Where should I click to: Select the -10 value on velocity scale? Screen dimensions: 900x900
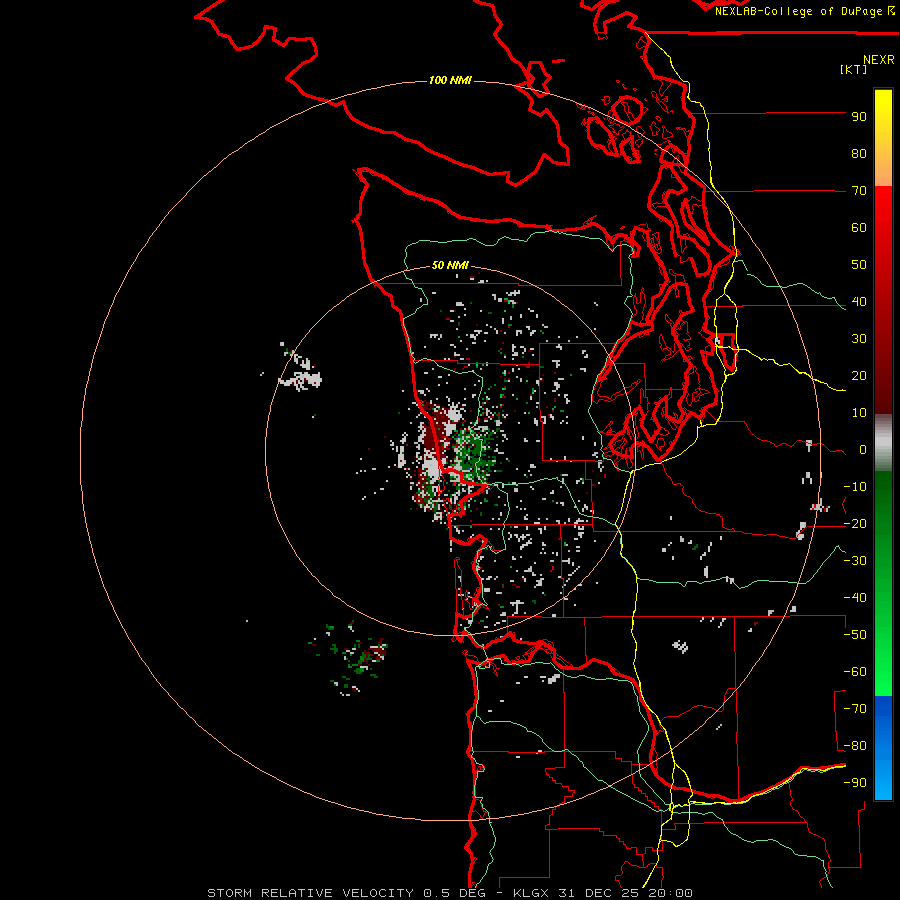(855, 487)
